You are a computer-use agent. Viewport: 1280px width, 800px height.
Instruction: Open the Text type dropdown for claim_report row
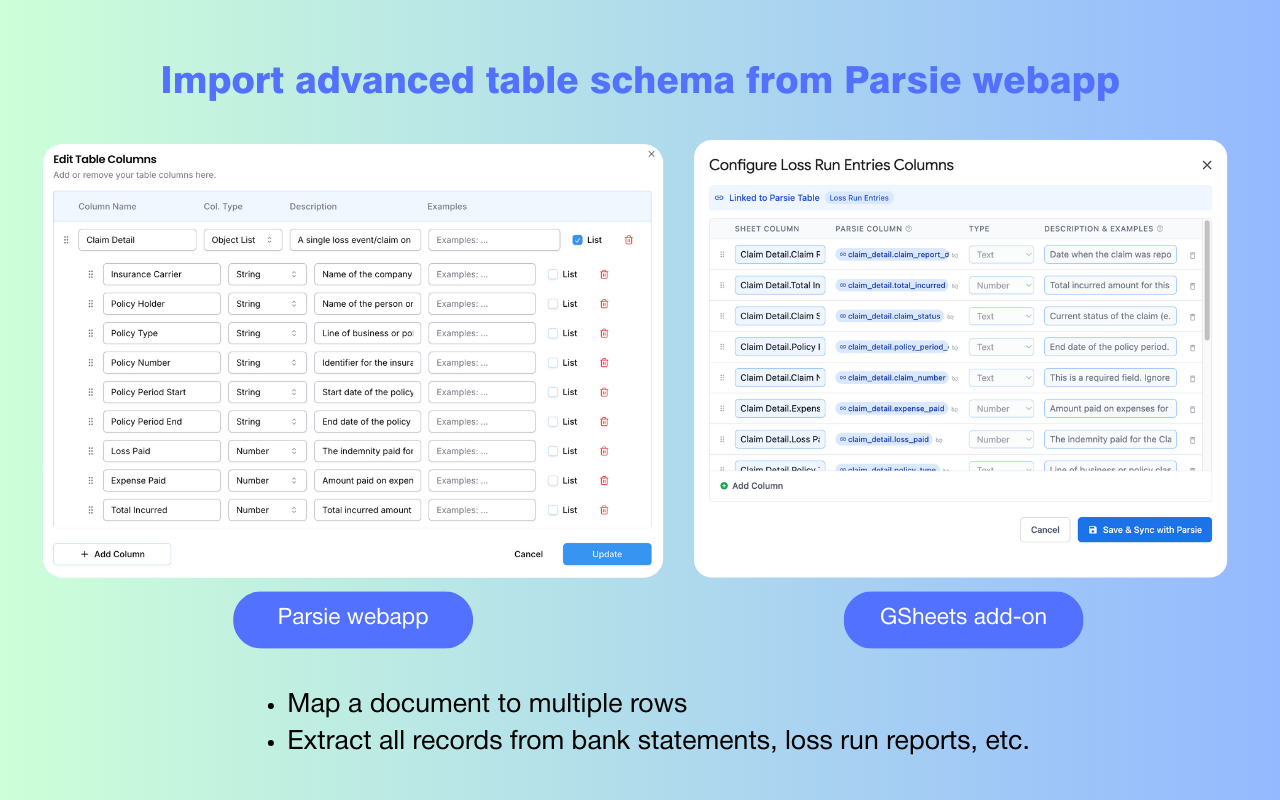click(1001, 255)
